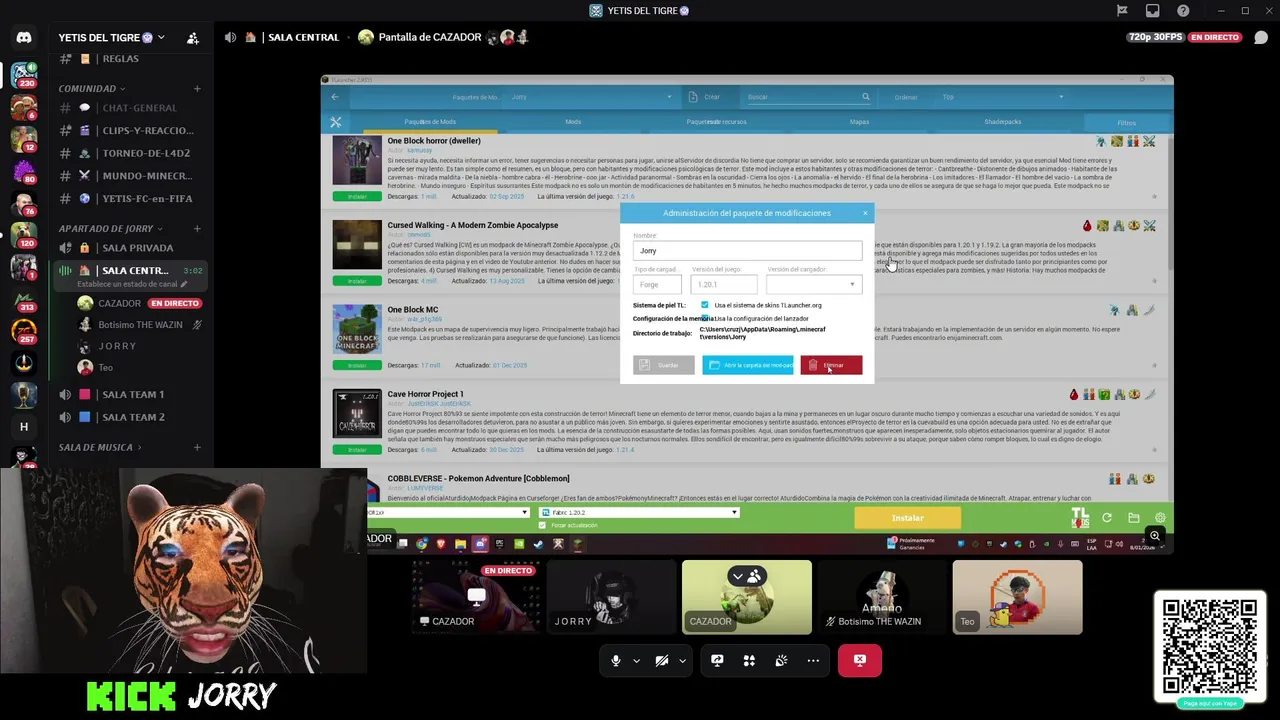Click the zoom magnifier on the stream

1155,536
